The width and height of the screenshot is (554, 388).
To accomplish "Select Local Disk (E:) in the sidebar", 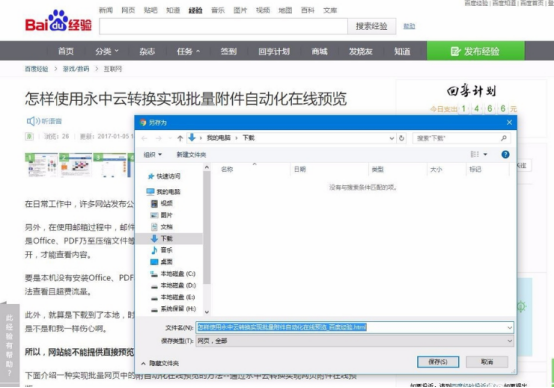I will click(x=173, y=297).
